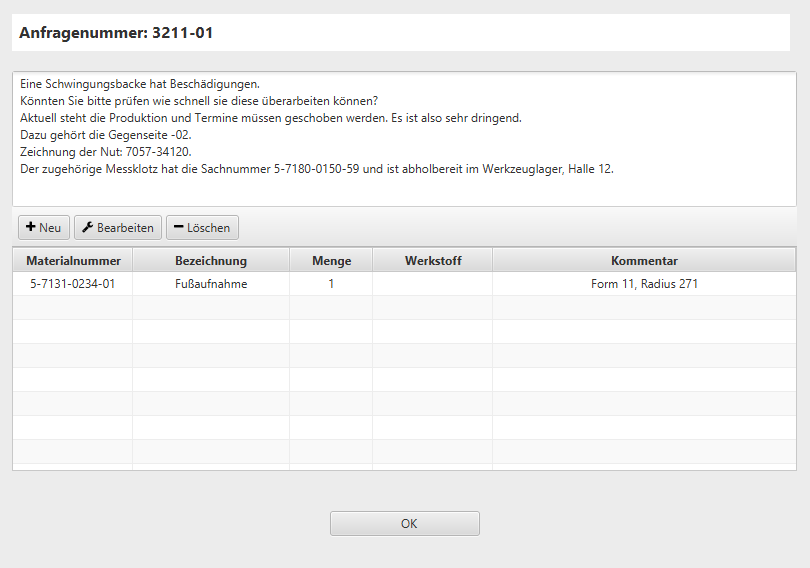Sort by Materialnummer column header
The height and width of the screenshot is (568, 810).
(73, 261)
